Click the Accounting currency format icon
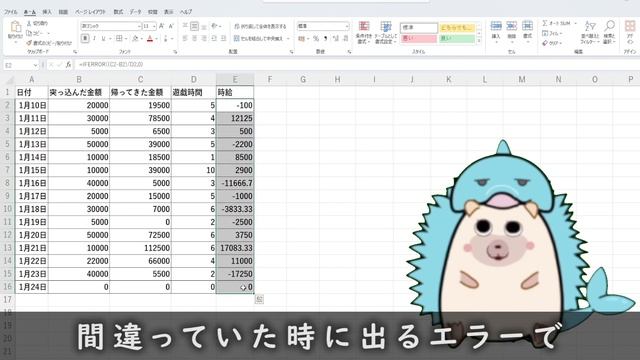The height and width of the screenshot is (360, 640). [x=301, y=39]
